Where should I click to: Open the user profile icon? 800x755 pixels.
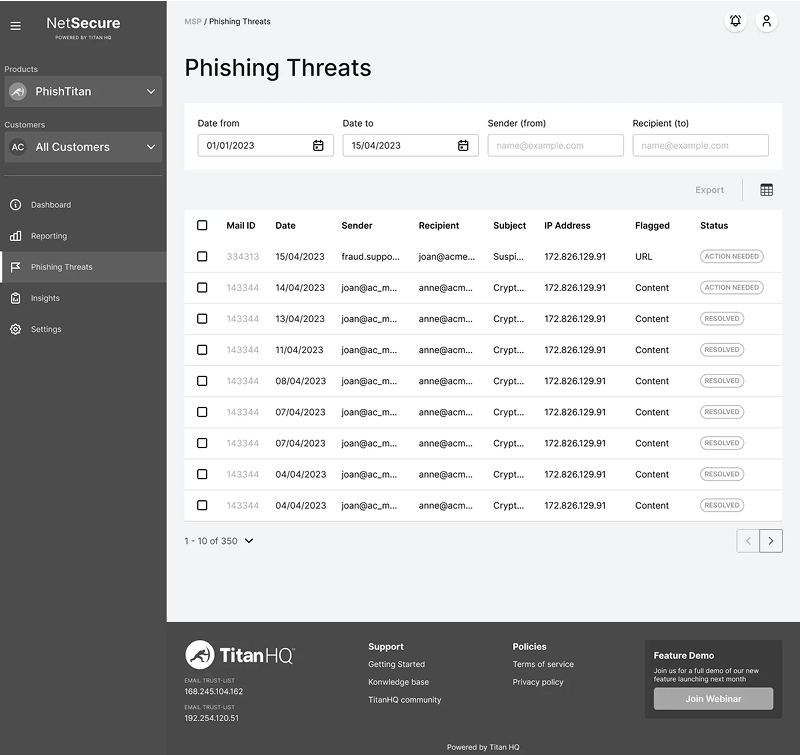point(766,21)
